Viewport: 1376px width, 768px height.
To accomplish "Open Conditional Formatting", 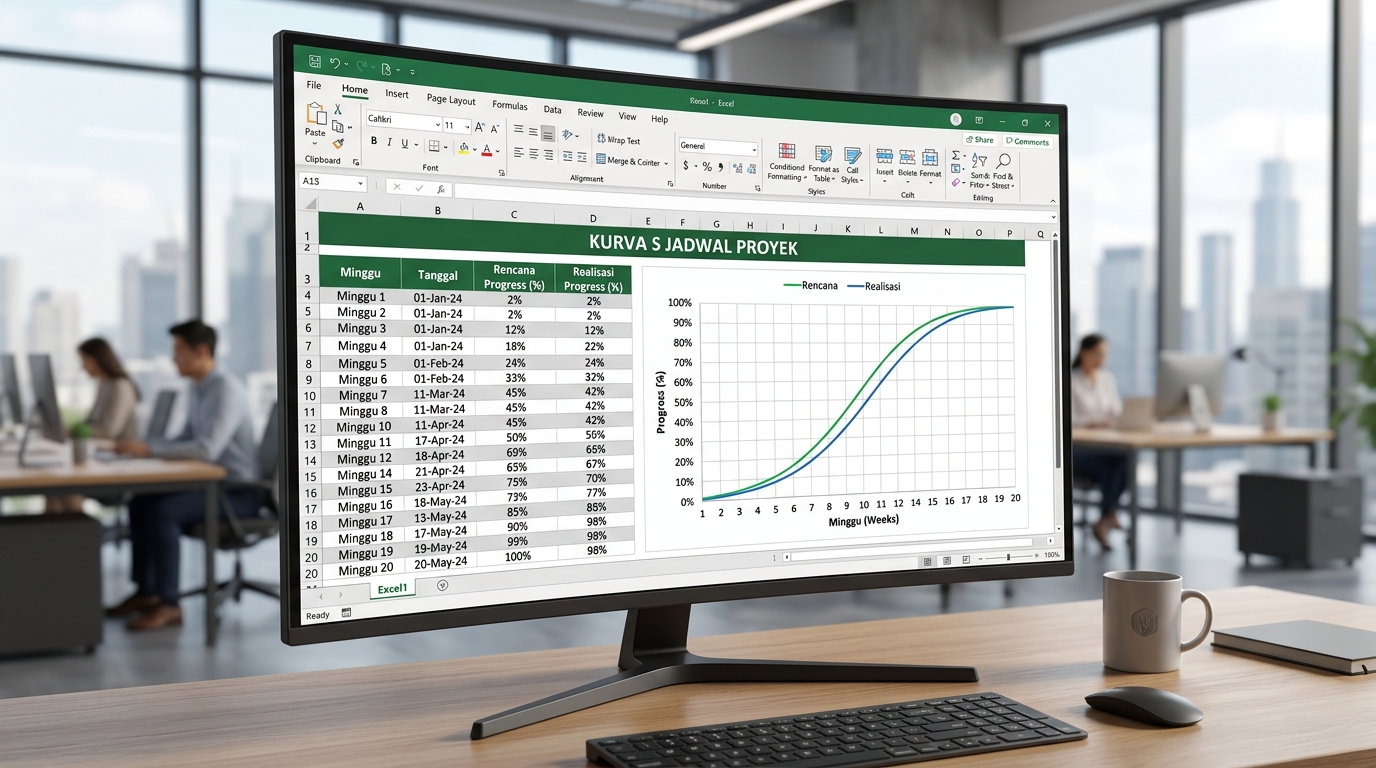I will coord(787,162).
